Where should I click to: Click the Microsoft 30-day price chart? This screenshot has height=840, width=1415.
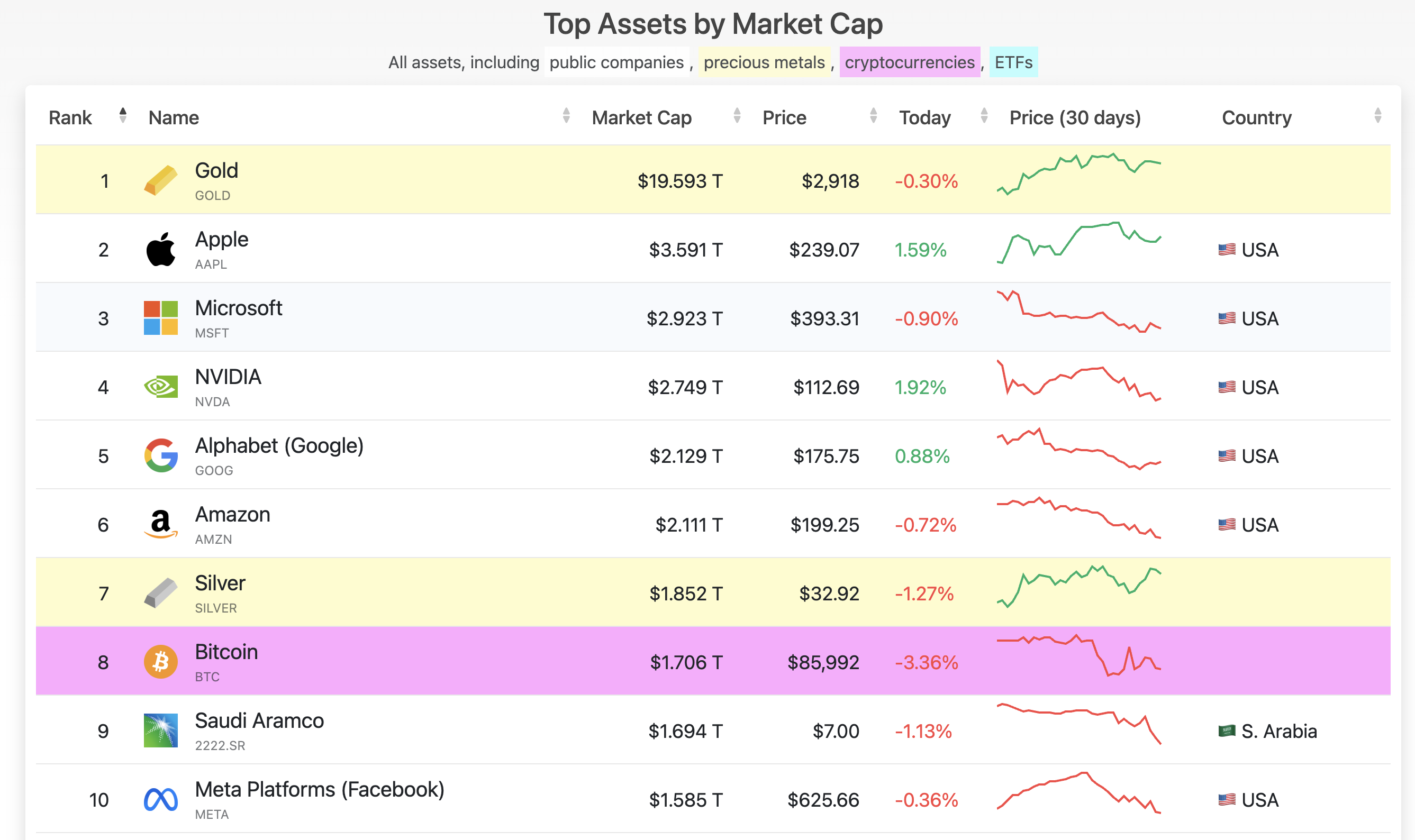point(1078,312)
